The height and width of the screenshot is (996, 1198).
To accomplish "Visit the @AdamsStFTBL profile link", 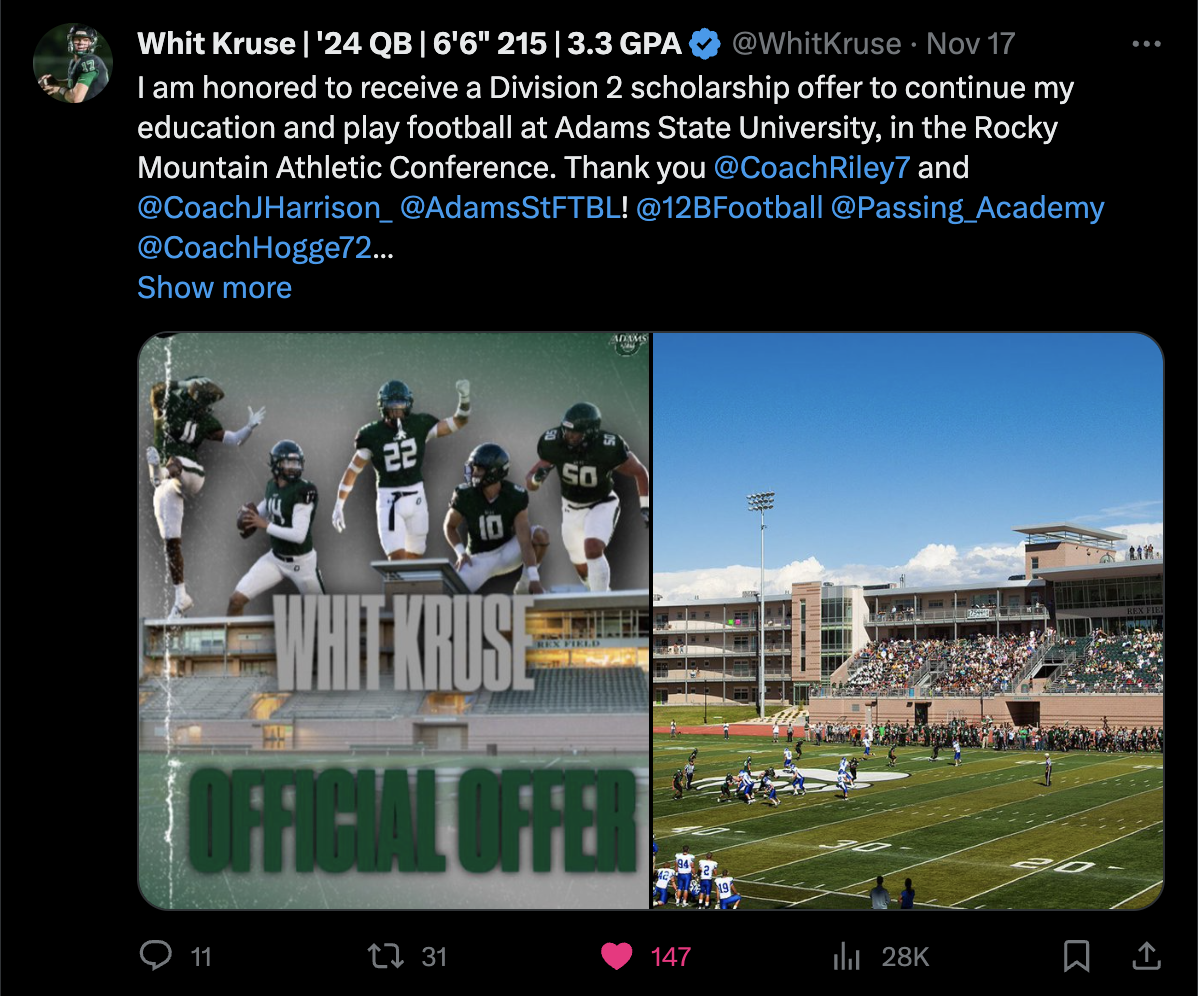I will [510, 208].
